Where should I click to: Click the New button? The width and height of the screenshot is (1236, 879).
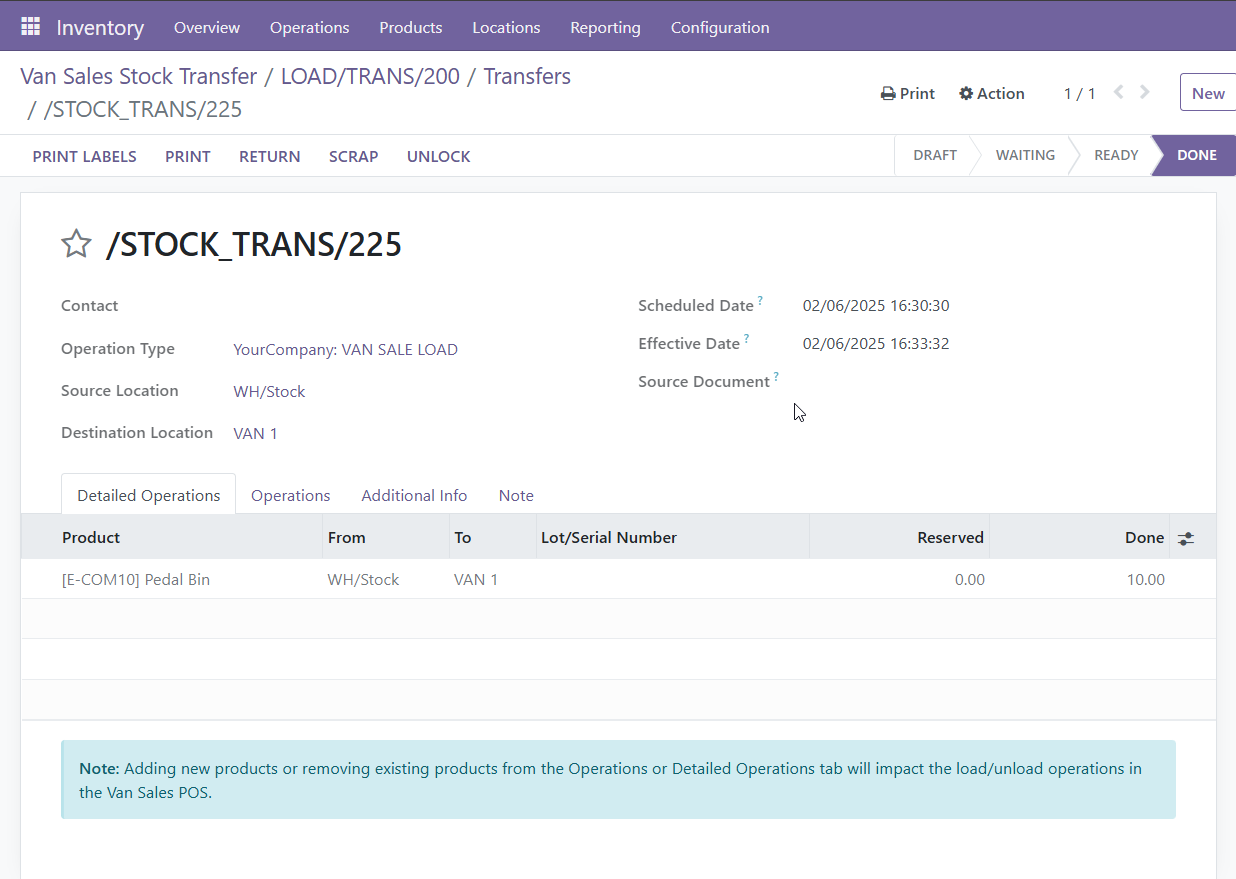point(1207,93)
